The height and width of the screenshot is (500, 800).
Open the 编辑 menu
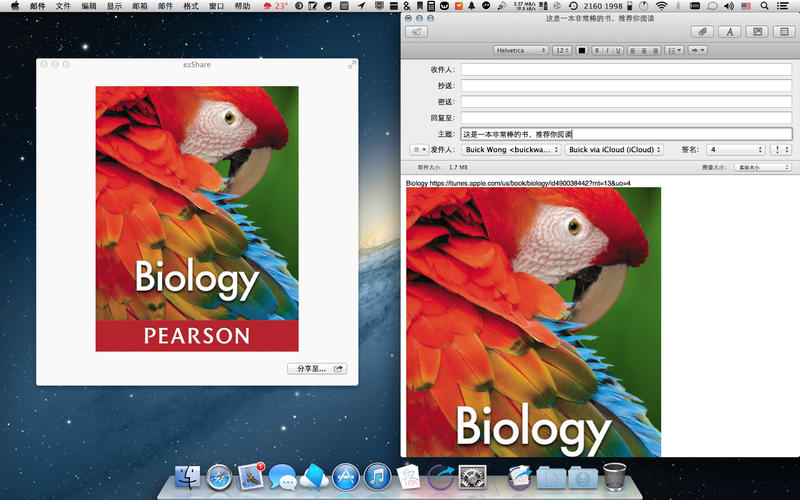tap(88, 6)
